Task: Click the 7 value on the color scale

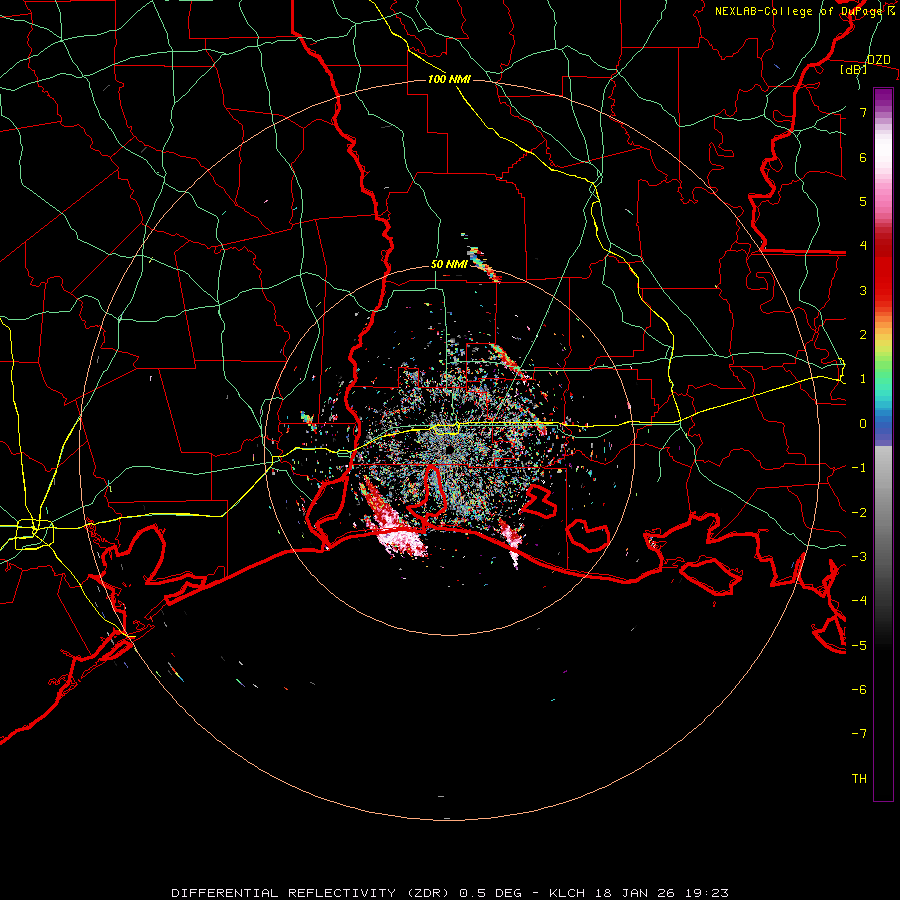Action: click(x=863, y=112)
